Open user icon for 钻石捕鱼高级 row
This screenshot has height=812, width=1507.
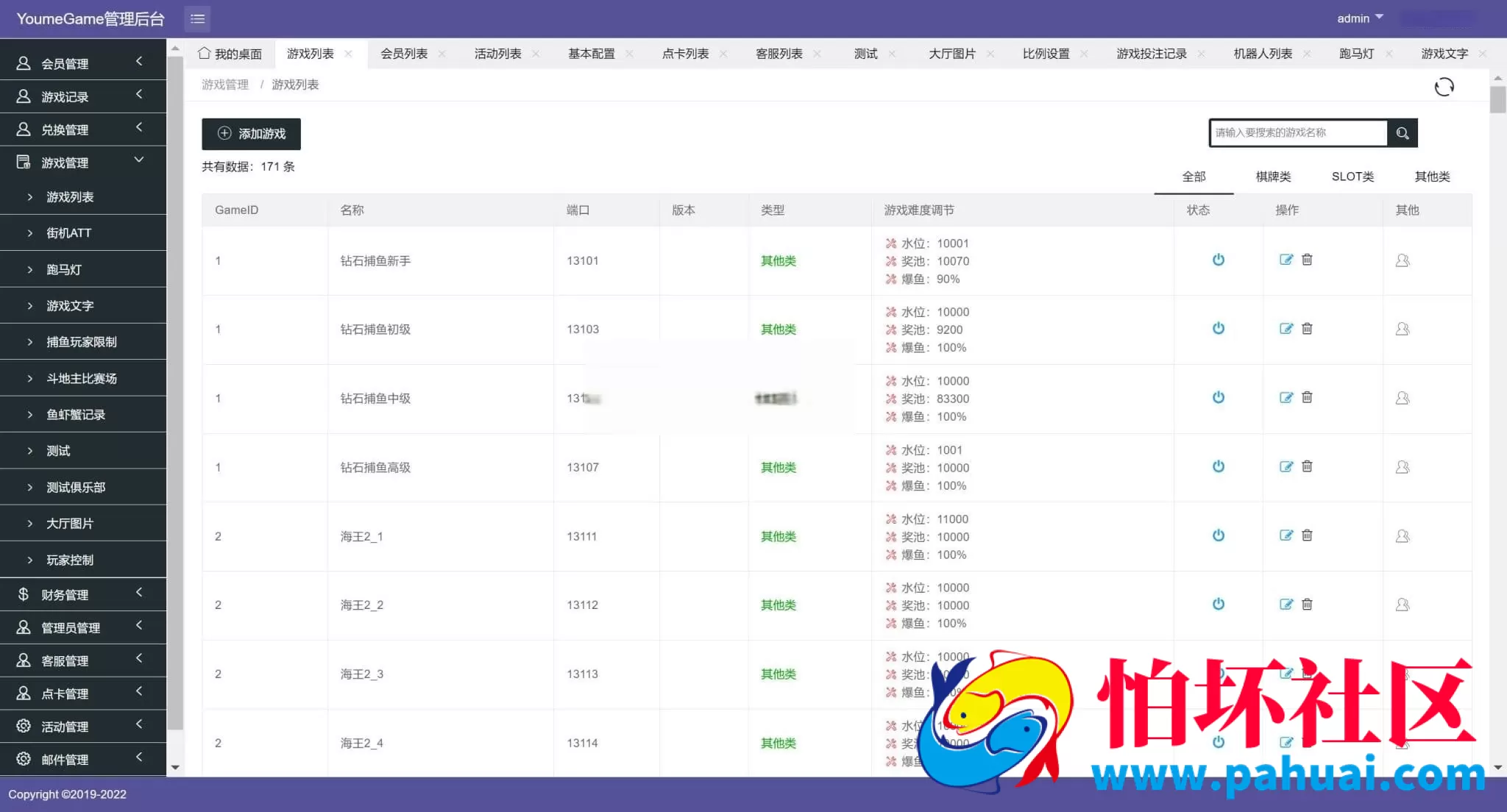click(x=1403, y=467)
